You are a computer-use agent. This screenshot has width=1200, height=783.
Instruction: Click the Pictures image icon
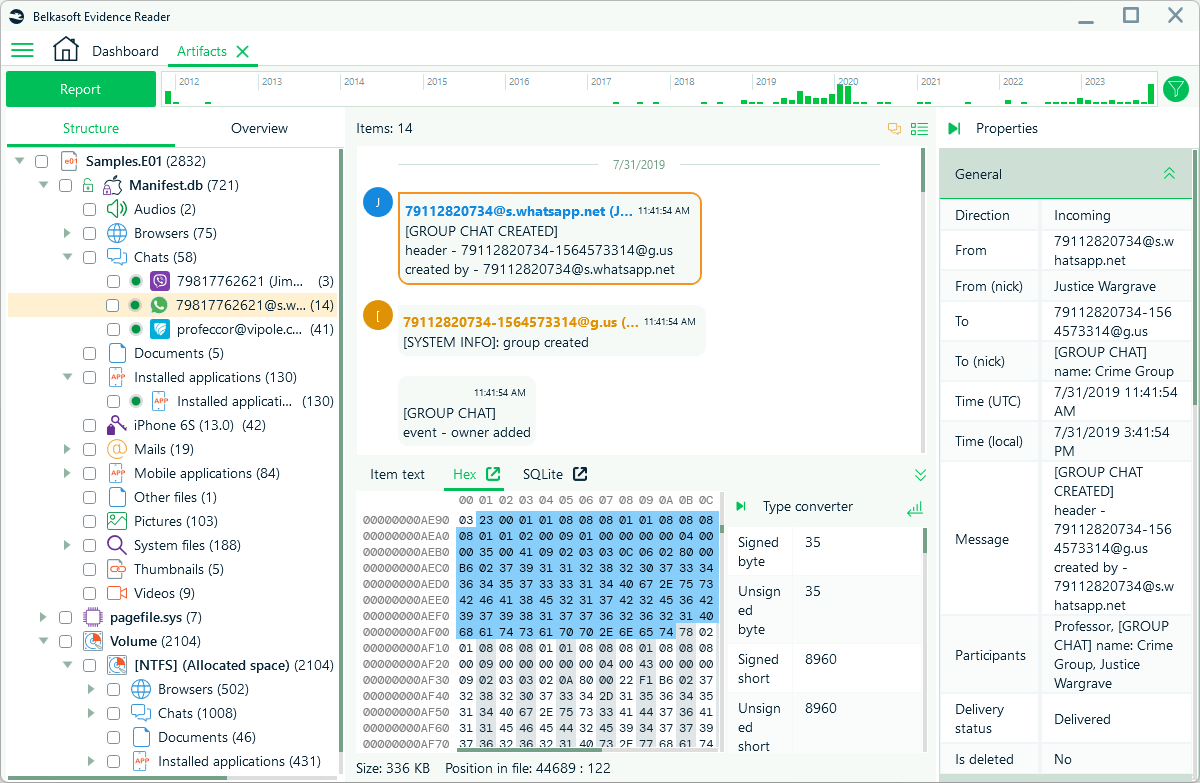pyautogui.click(x=117, y=521)
